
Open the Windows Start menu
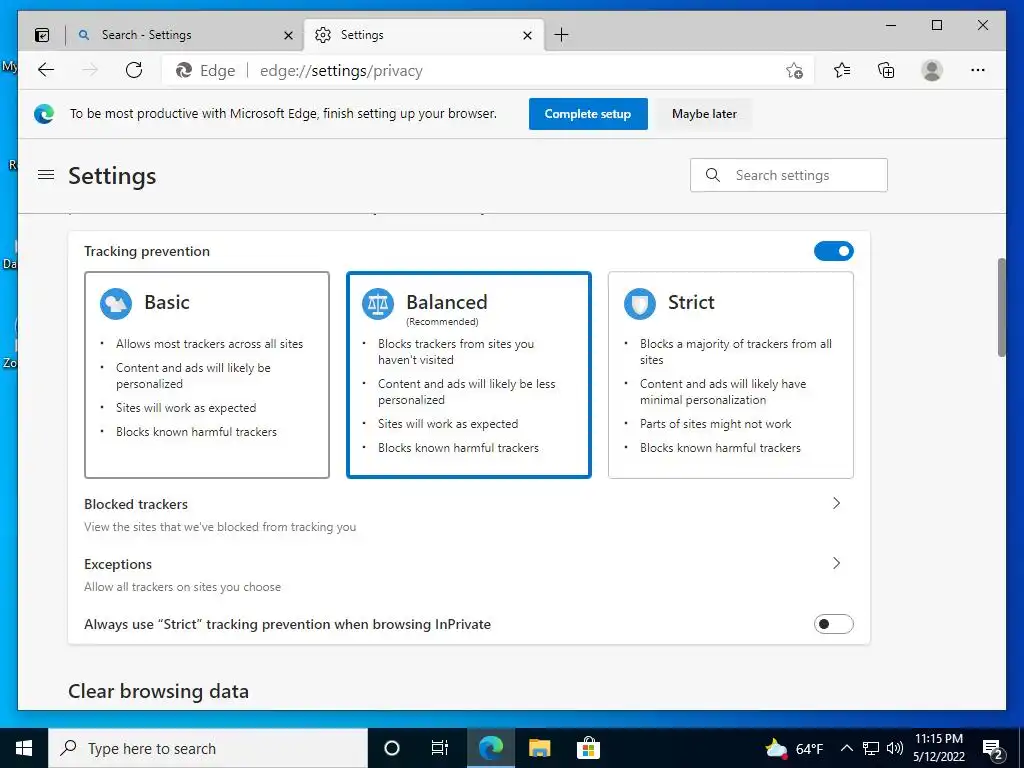pyautogui.click(x=24, y=748)
